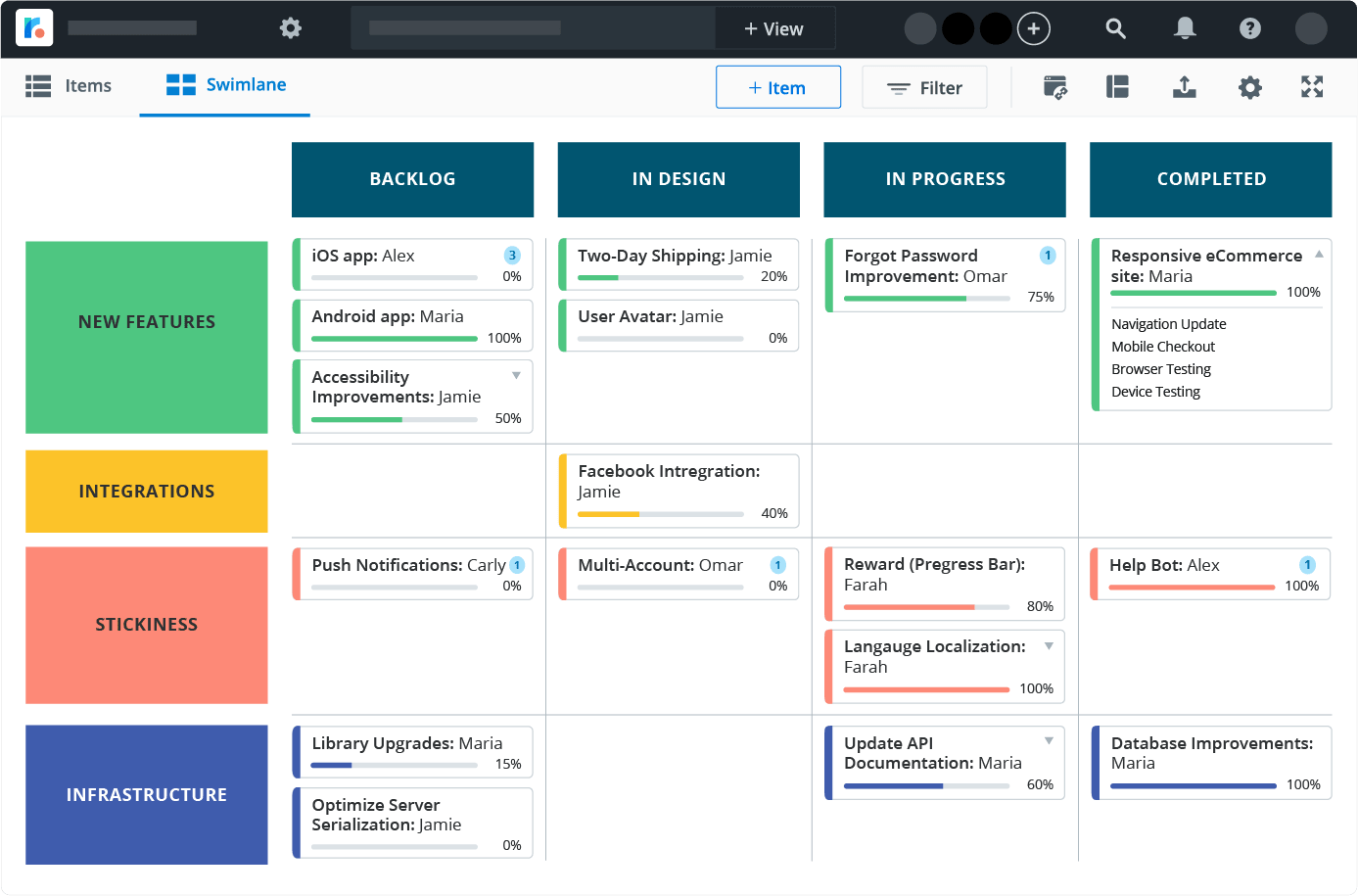Image resolution: width=1358 pixels, height=896 pixels.
Task: Click the search magnifier icon
Action: tap(1115, 28)
